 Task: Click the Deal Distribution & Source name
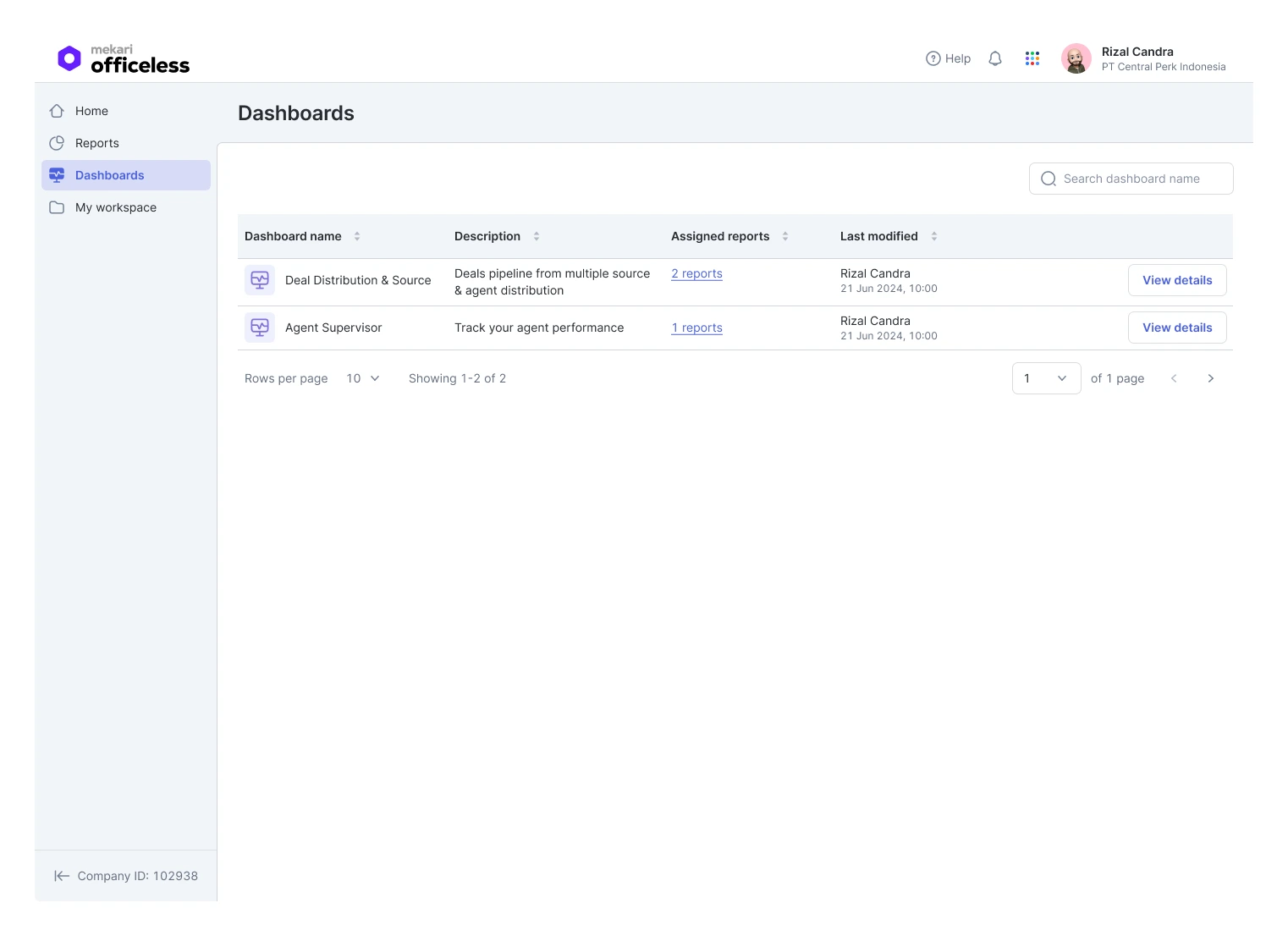(x=358, y=280)
